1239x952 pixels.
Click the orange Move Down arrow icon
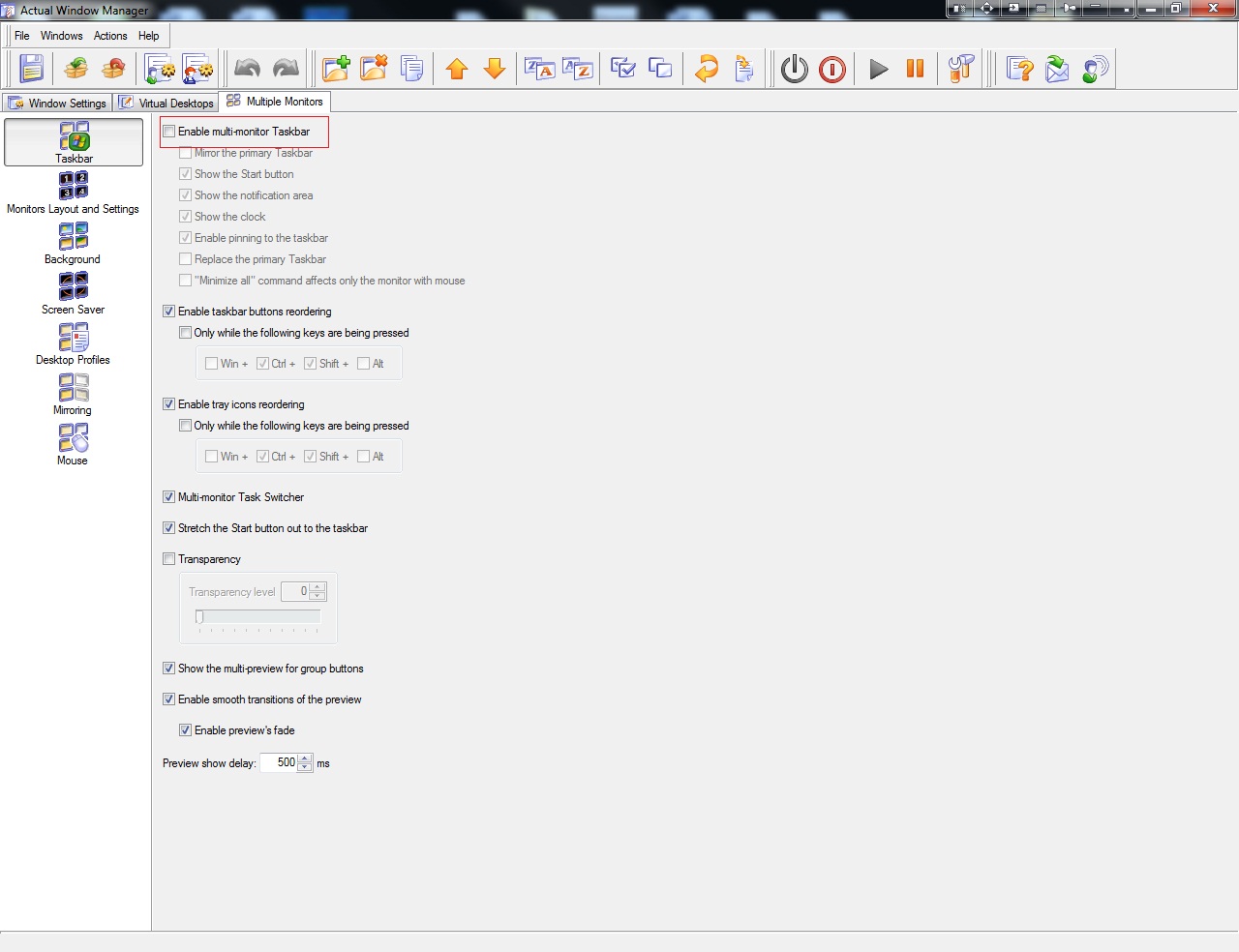pos(495,69)
